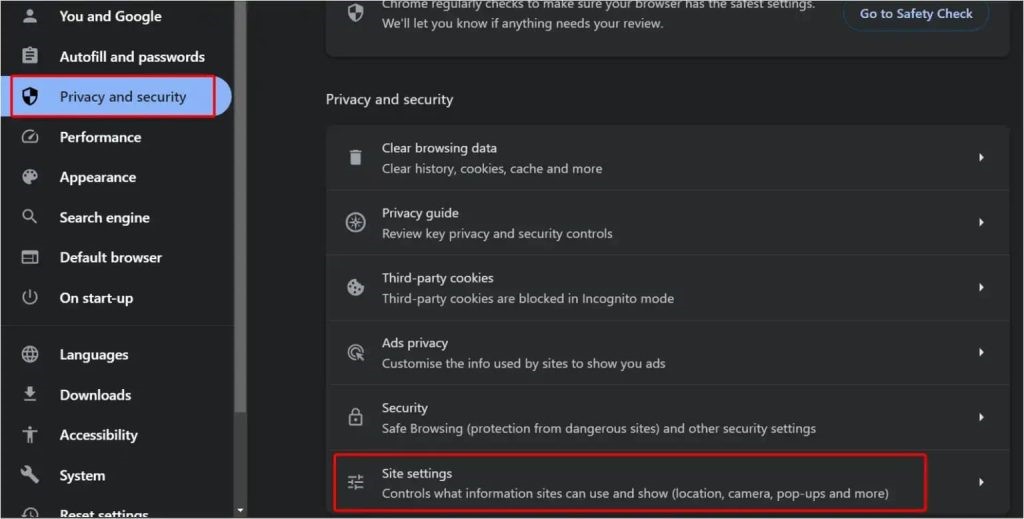Click the Downloads arrow icon
Viewport: 1024px width, 519px height.
click(x=30, y=394)
